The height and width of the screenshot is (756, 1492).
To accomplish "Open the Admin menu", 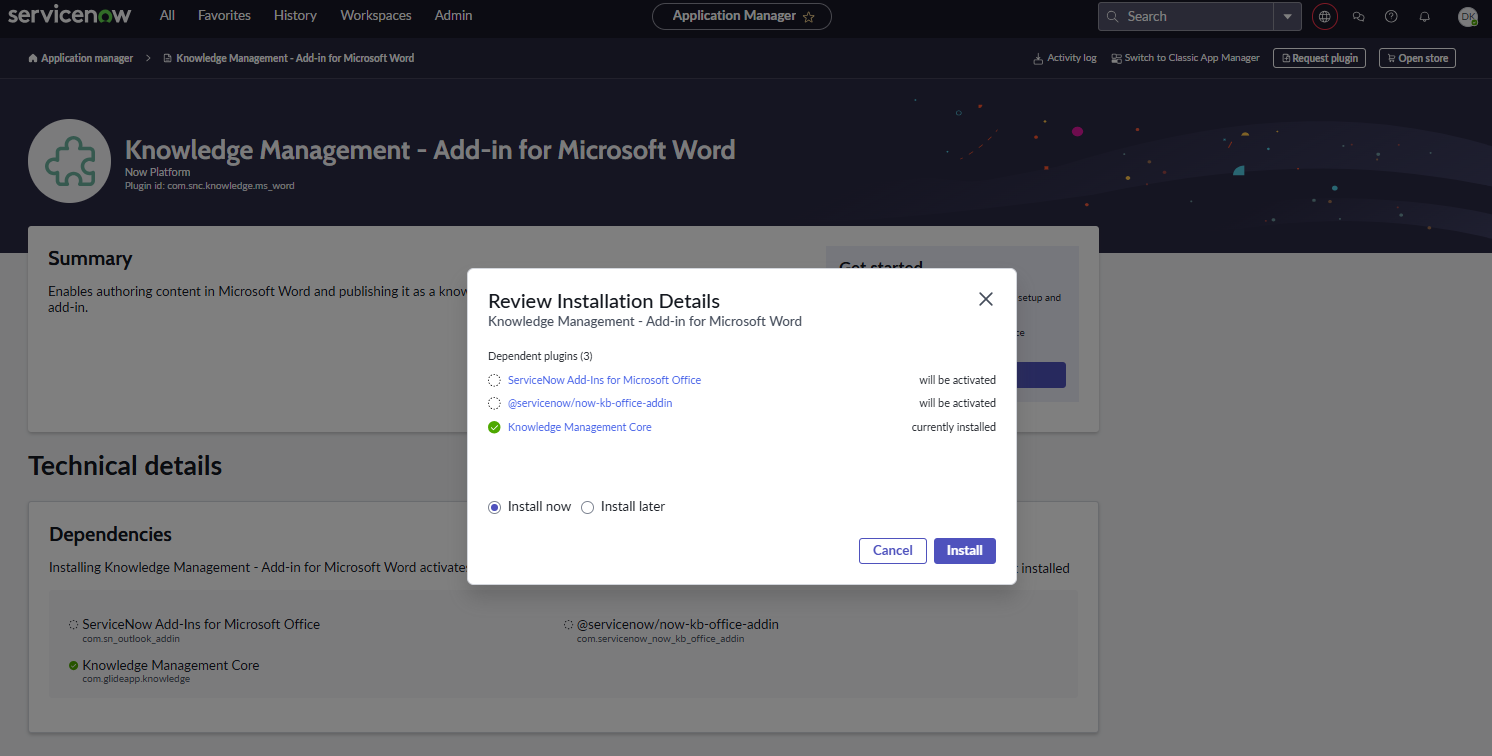I will 453,15.
